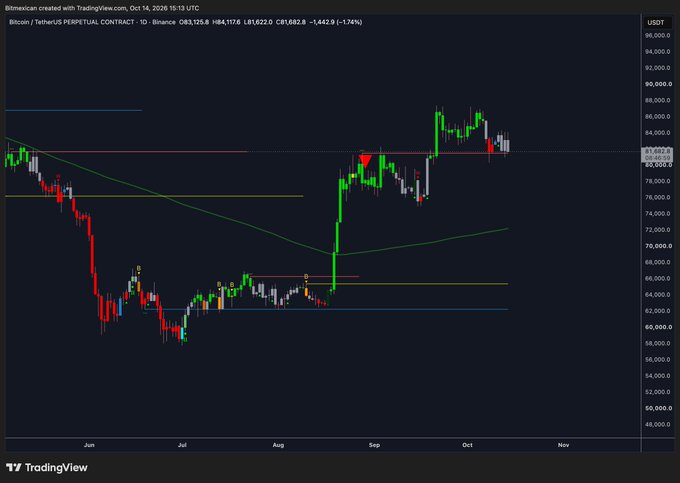Click the 62,000.0 price axis label
Image resolution: width=680 pixels, height=483 pixels.
point(657,311)
